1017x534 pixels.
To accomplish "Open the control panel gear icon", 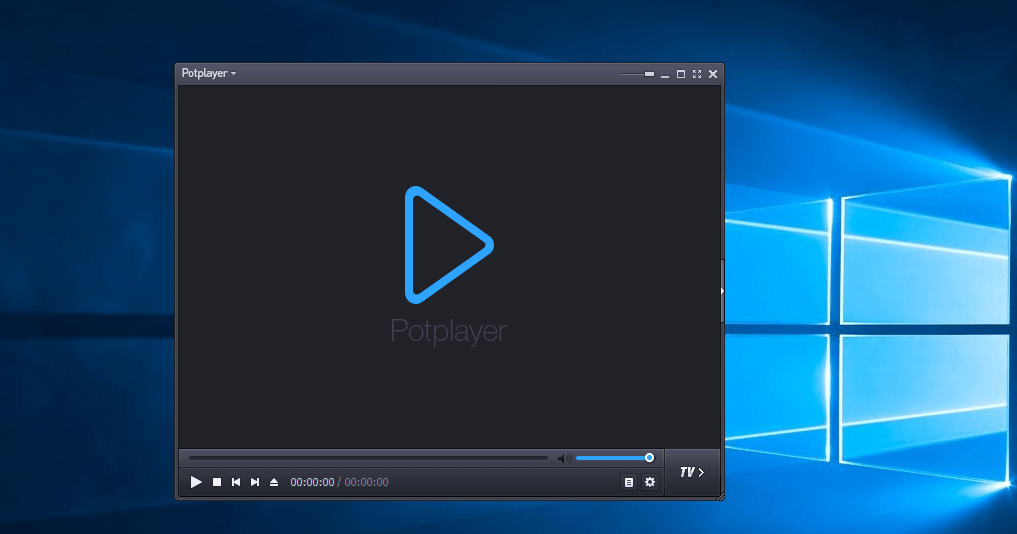I will [x=650, y=482].
